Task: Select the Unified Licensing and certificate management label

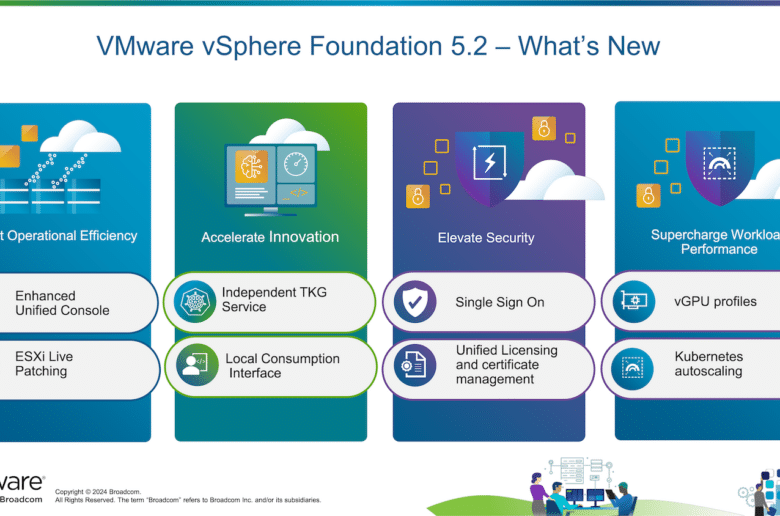Action: tap(506, 365)
